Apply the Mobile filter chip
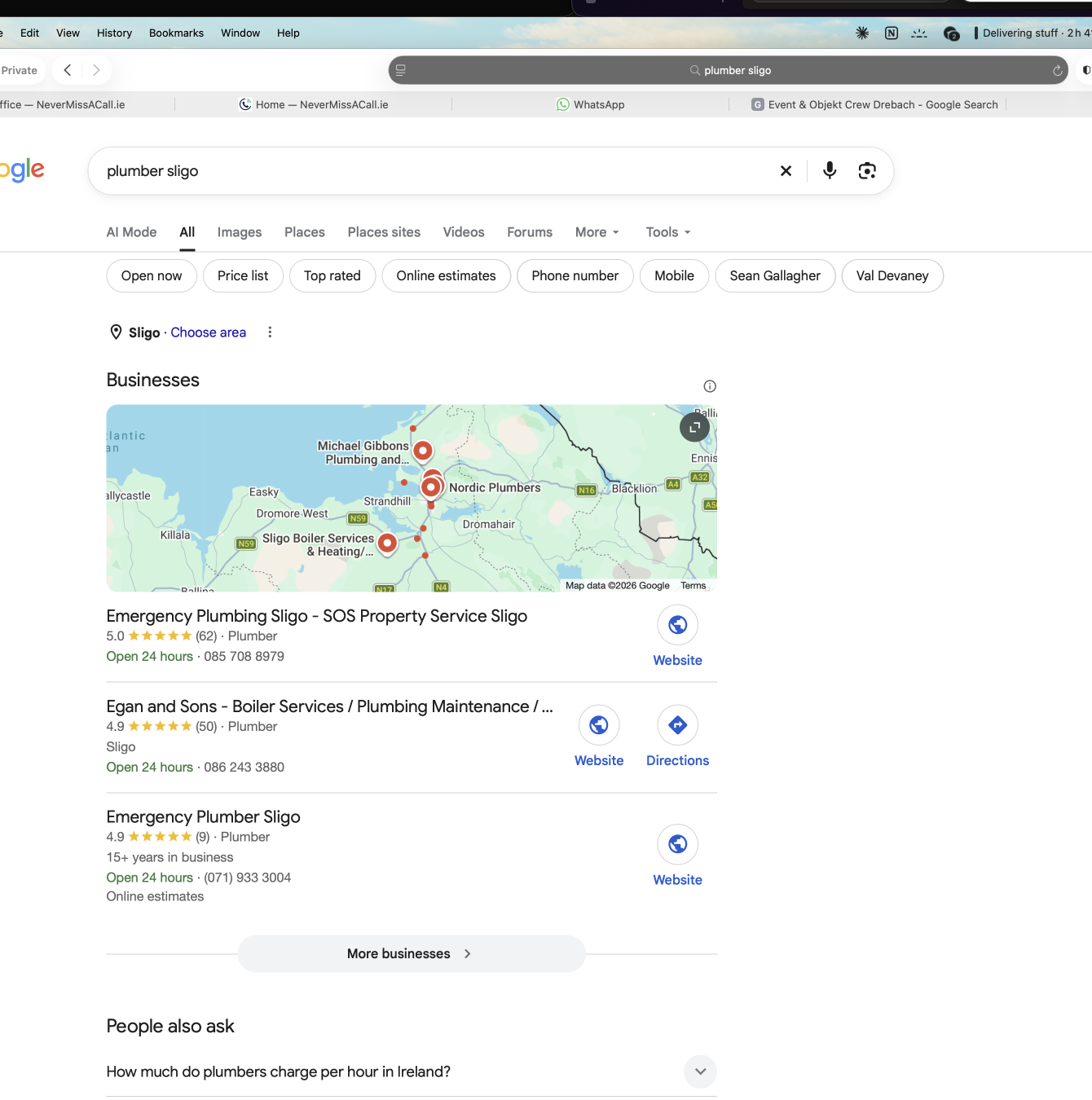 675,276
